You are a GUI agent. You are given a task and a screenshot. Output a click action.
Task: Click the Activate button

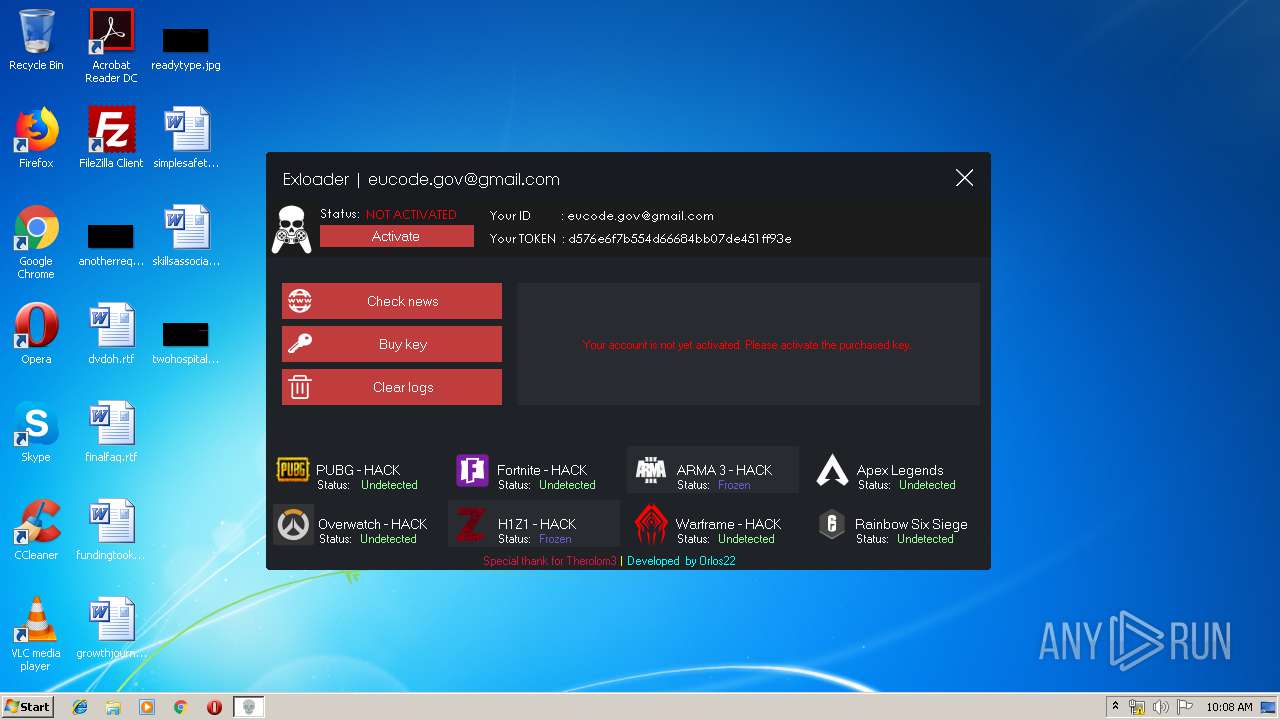click(x=396, y=236)
